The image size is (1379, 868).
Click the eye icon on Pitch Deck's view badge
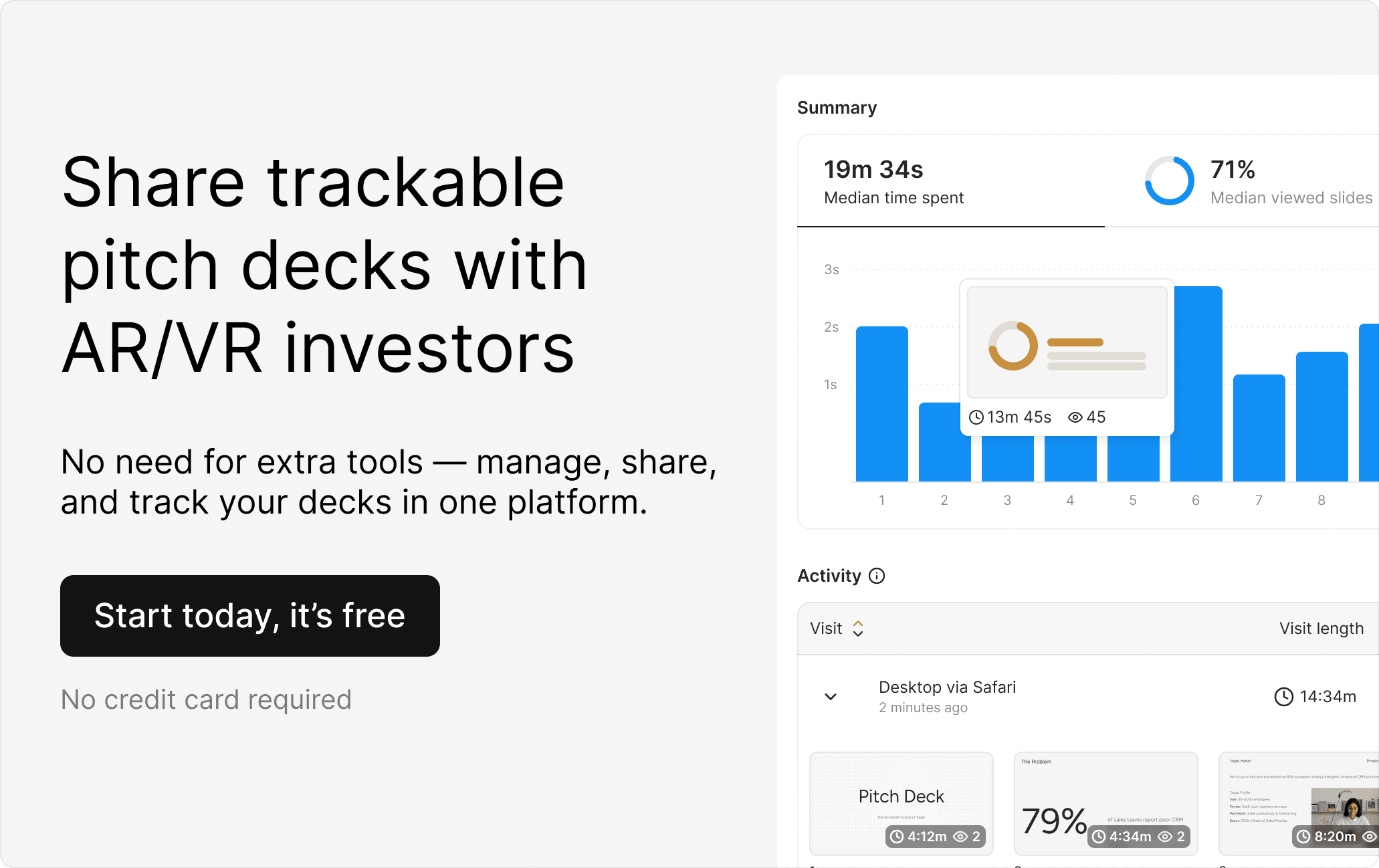coord(960,837)
